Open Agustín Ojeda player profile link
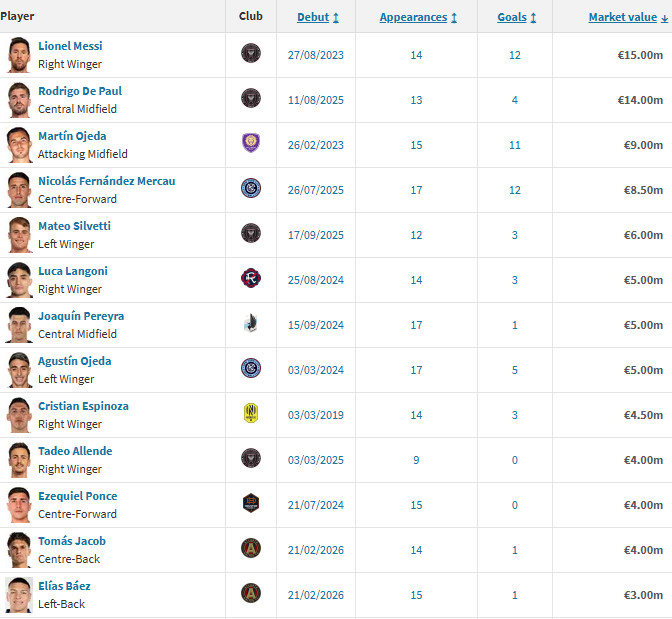The height and width of the screenshot is (619, 672). [75, 361]
